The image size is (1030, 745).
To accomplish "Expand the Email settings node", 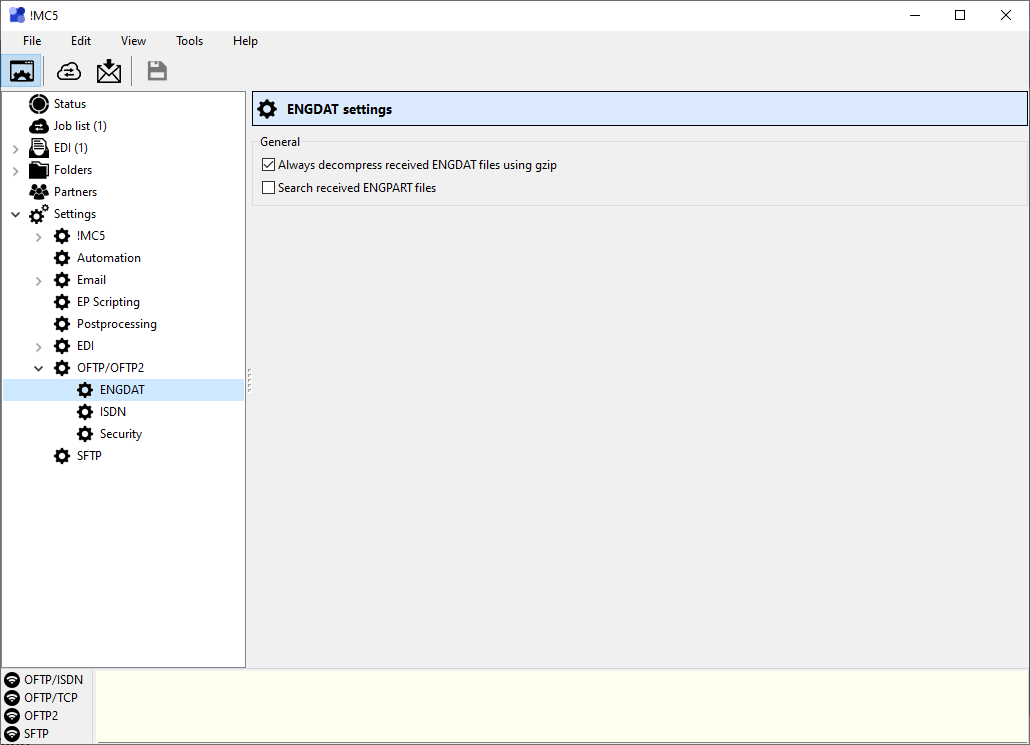I will (39, 281).
